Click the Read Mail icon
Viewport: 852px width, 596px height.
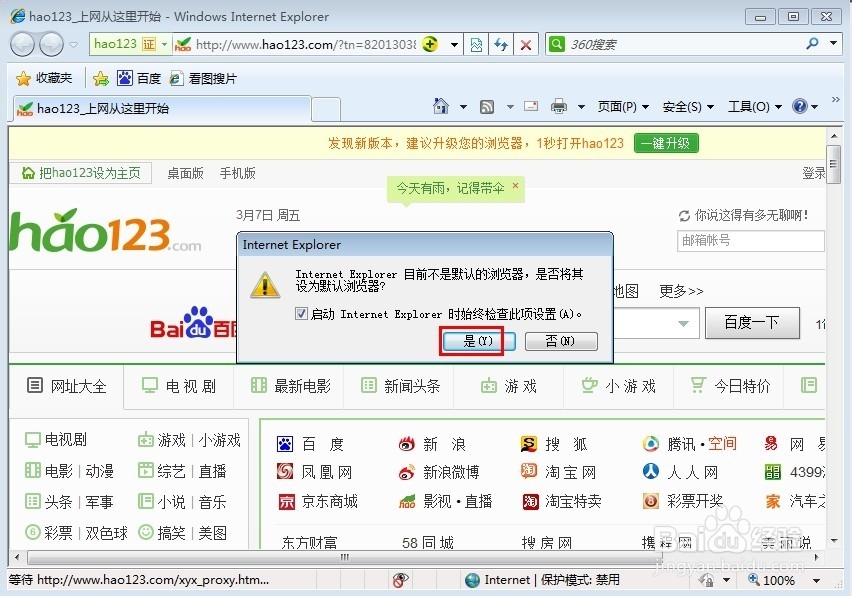coord(532,105)
